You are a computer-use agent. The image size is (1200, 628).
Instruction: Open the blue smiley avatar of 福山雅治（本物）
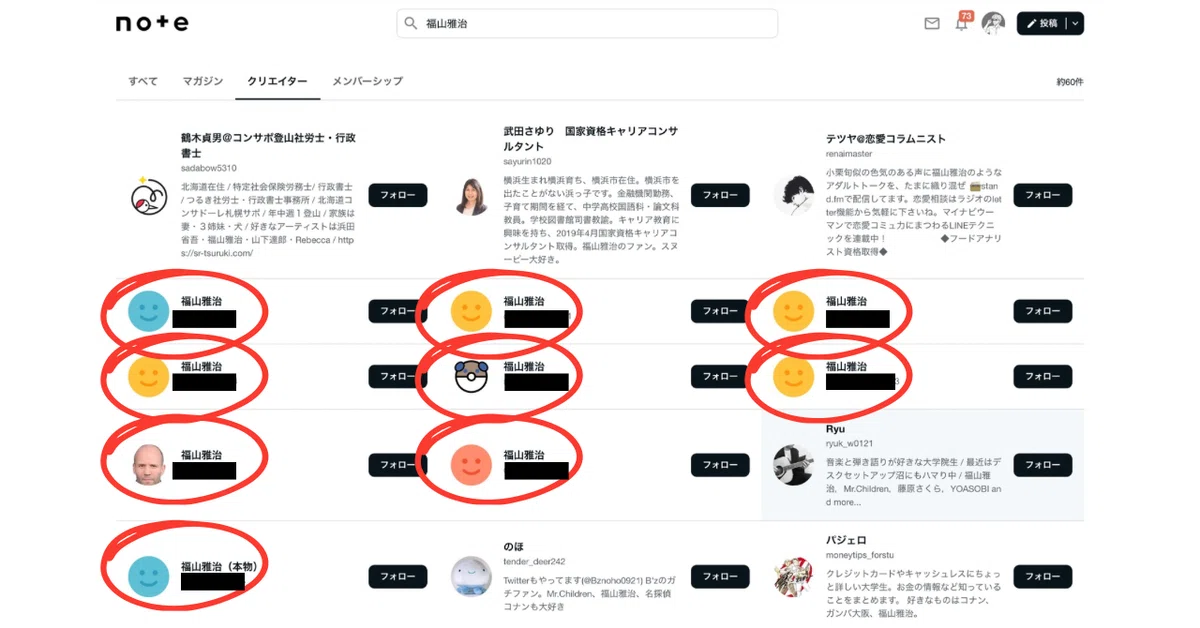point(149,577)
